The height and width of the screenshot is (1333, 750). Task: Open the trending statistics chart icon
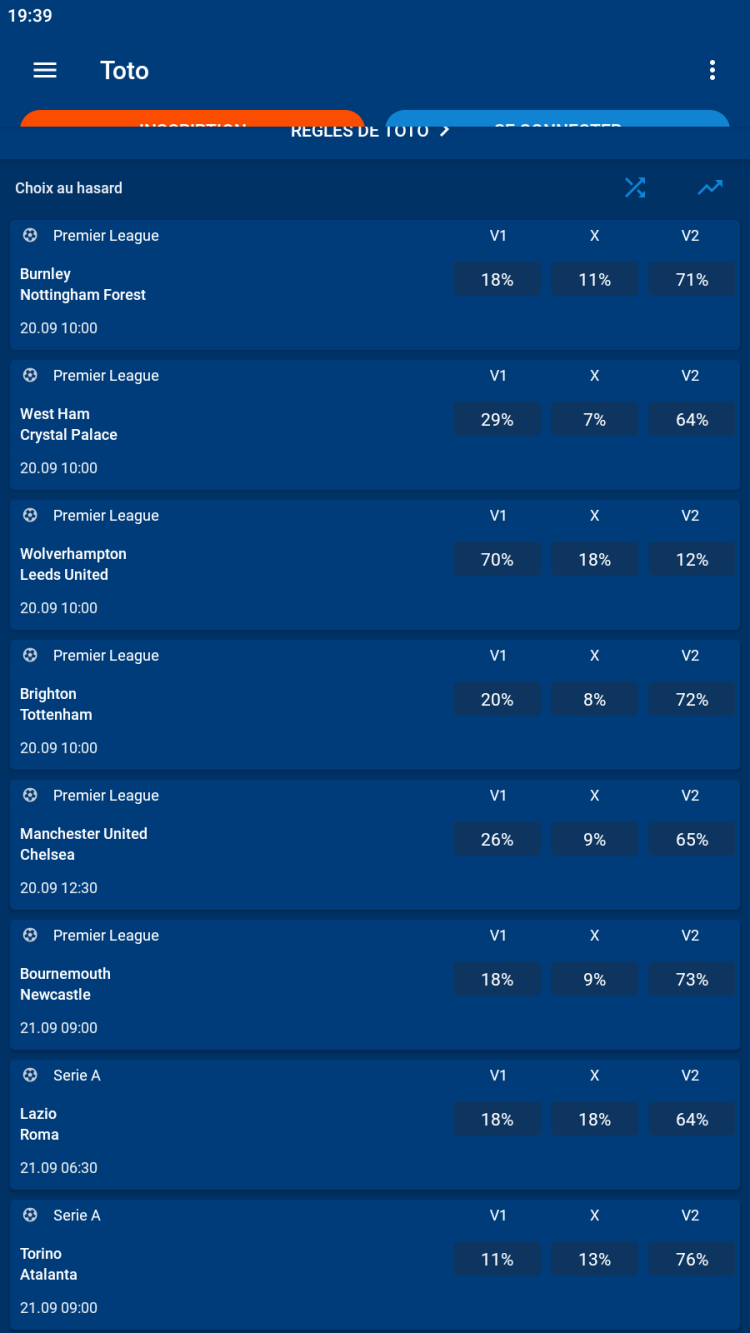[710, 188]
